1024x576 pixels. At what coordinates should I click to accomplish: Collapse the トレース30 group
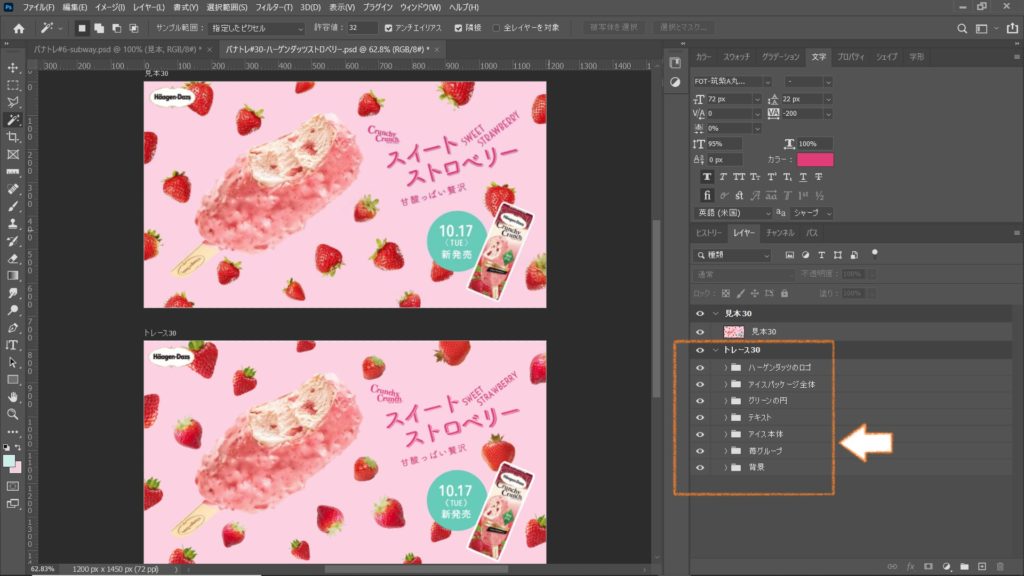[x=716, y=350]
